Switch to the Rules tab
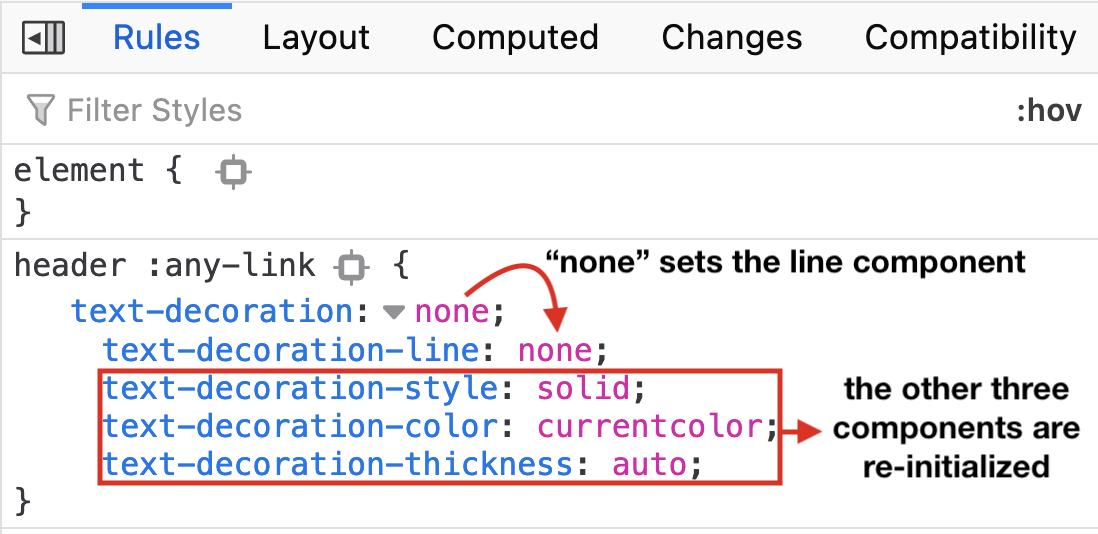 pyautogui.click(x=157, y=38)
